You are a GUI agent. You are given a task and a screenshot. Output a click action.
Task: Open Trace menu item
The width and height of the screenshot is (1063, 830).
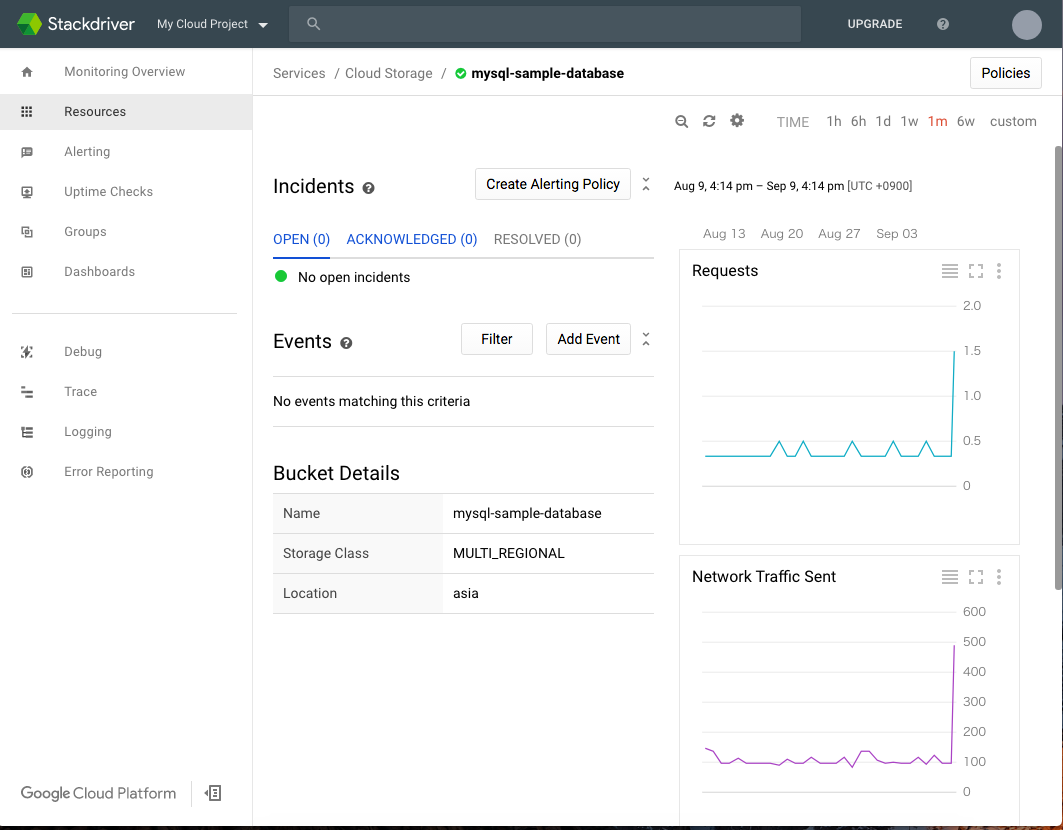(126, 392)
